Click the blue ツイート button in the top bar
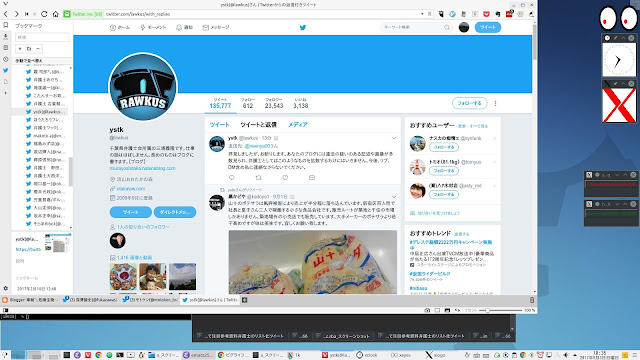Viewport: 640px width, 360px height. [488, 27]
